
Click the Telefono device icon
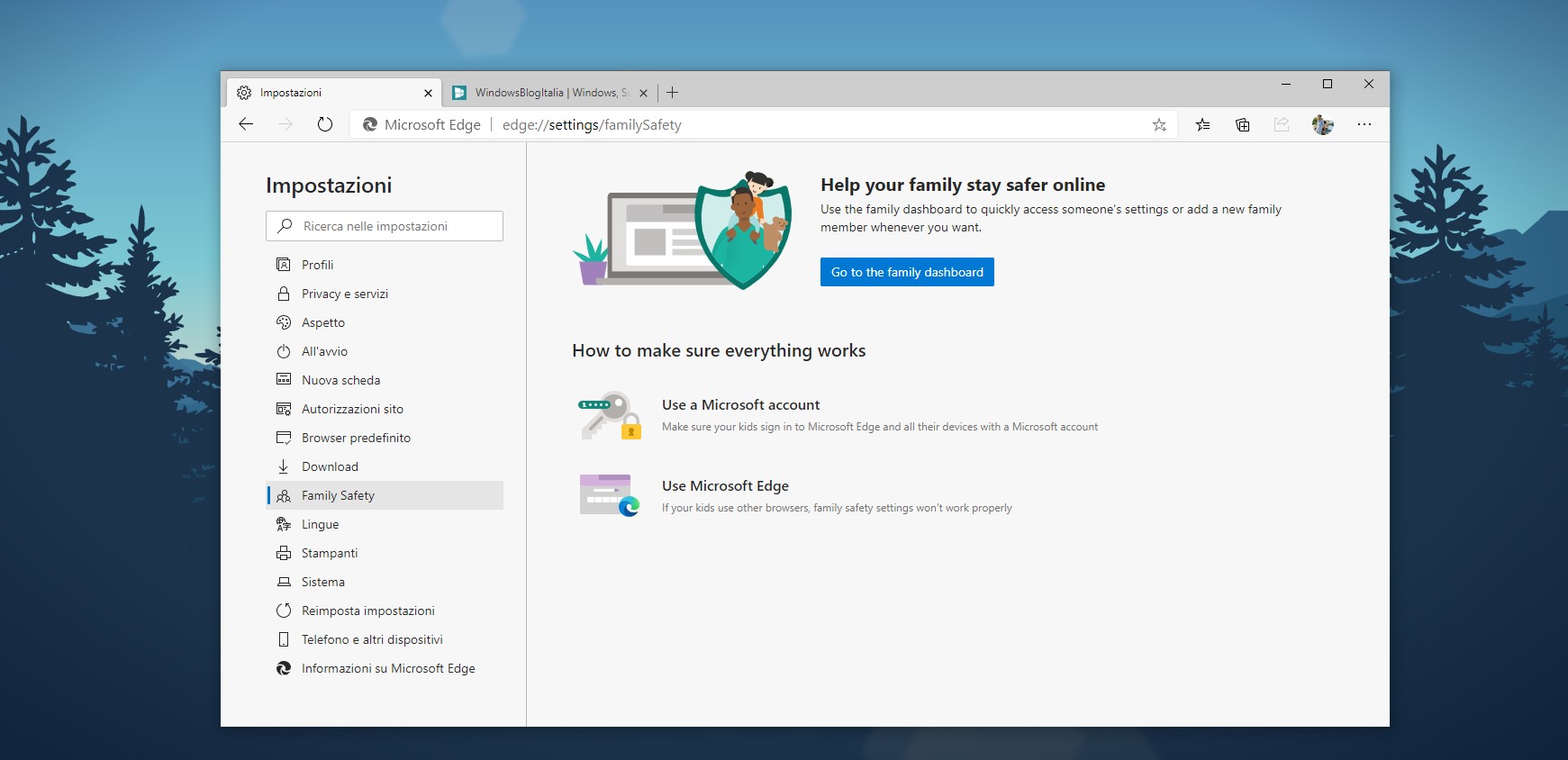(x=284, y=639)
